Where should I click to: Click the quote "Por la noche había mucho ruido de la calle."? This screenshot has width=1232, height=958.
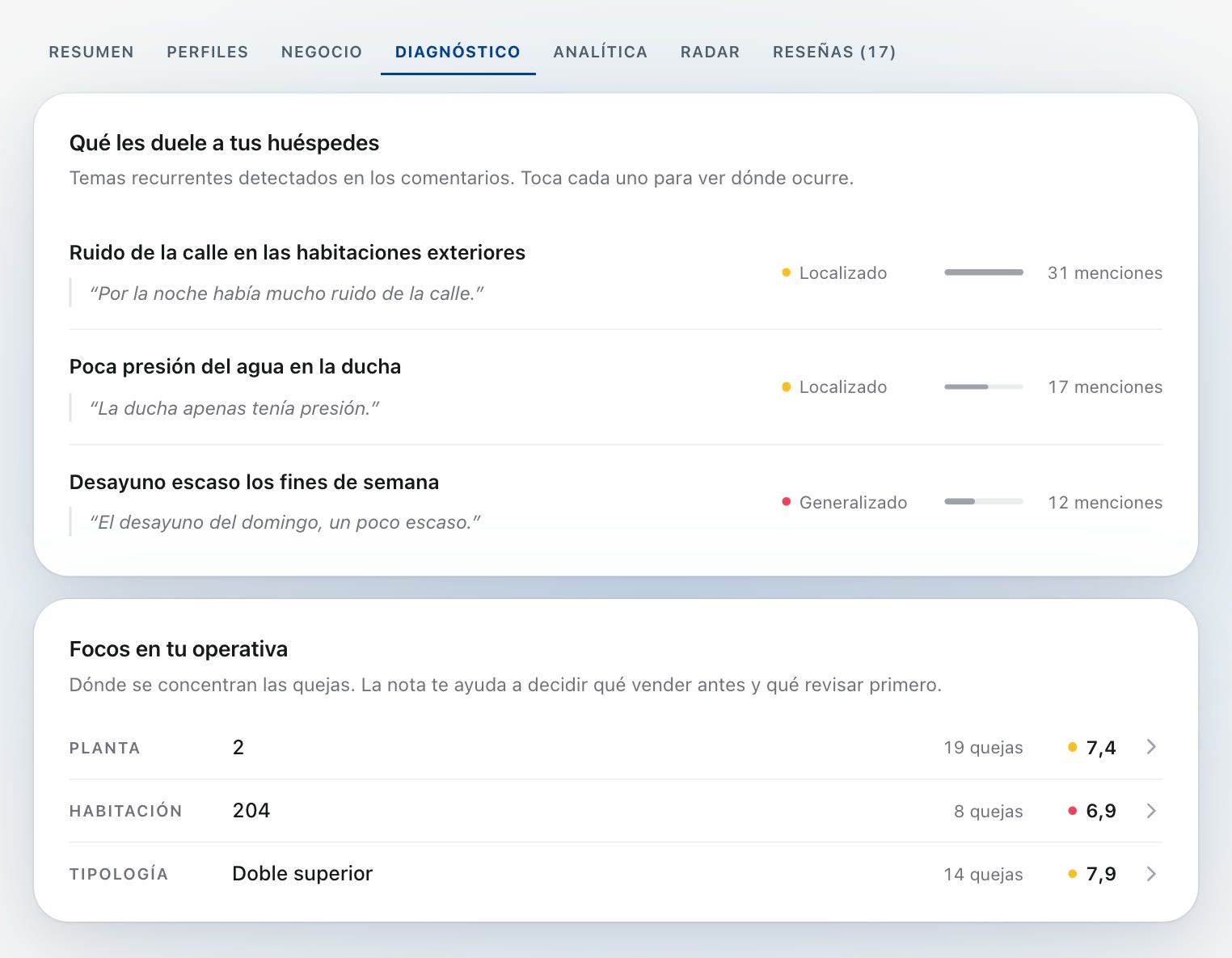point(286,293)
